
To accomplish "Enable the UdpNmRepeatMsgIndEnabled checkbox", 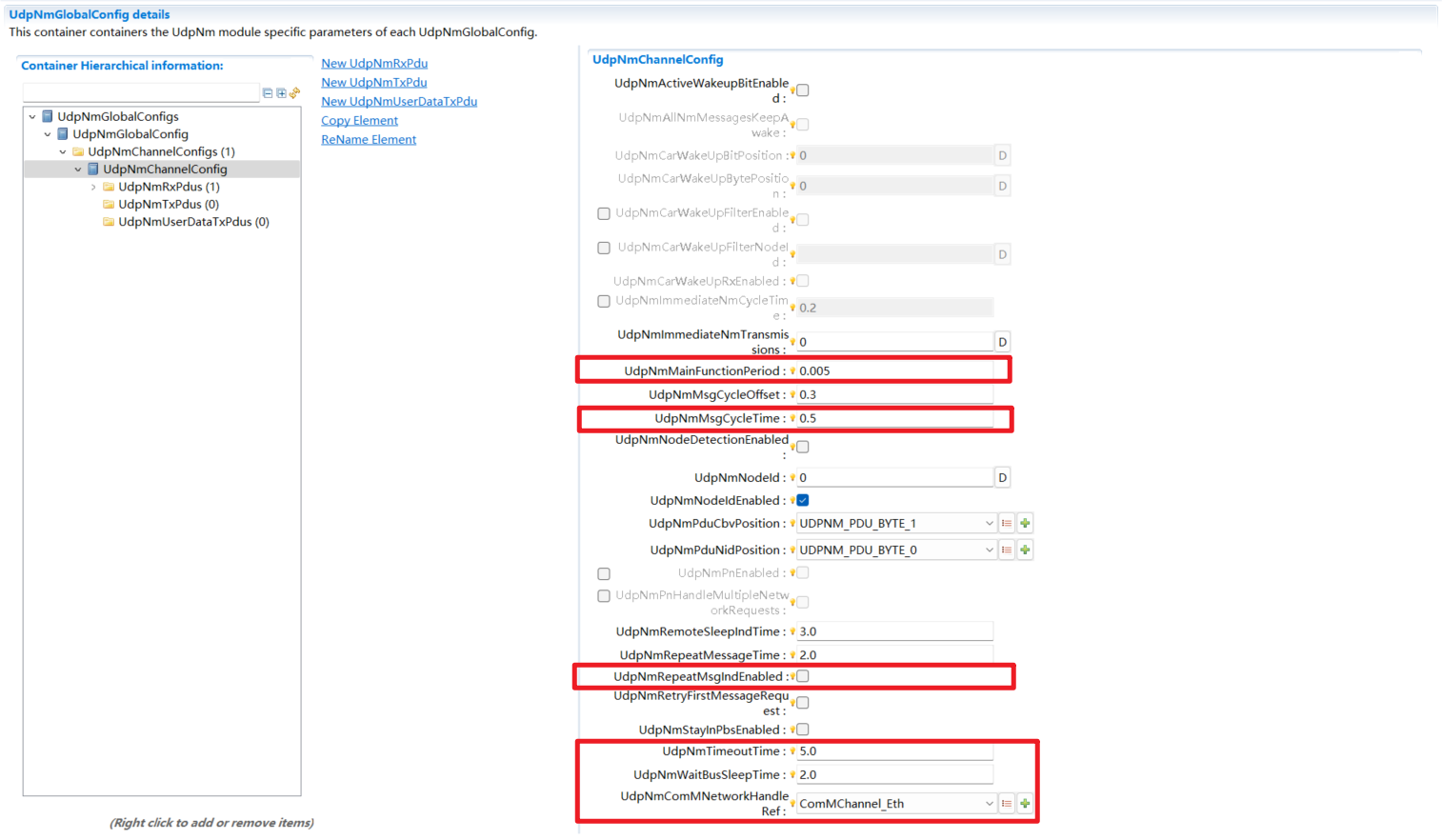I will [801, 675].
